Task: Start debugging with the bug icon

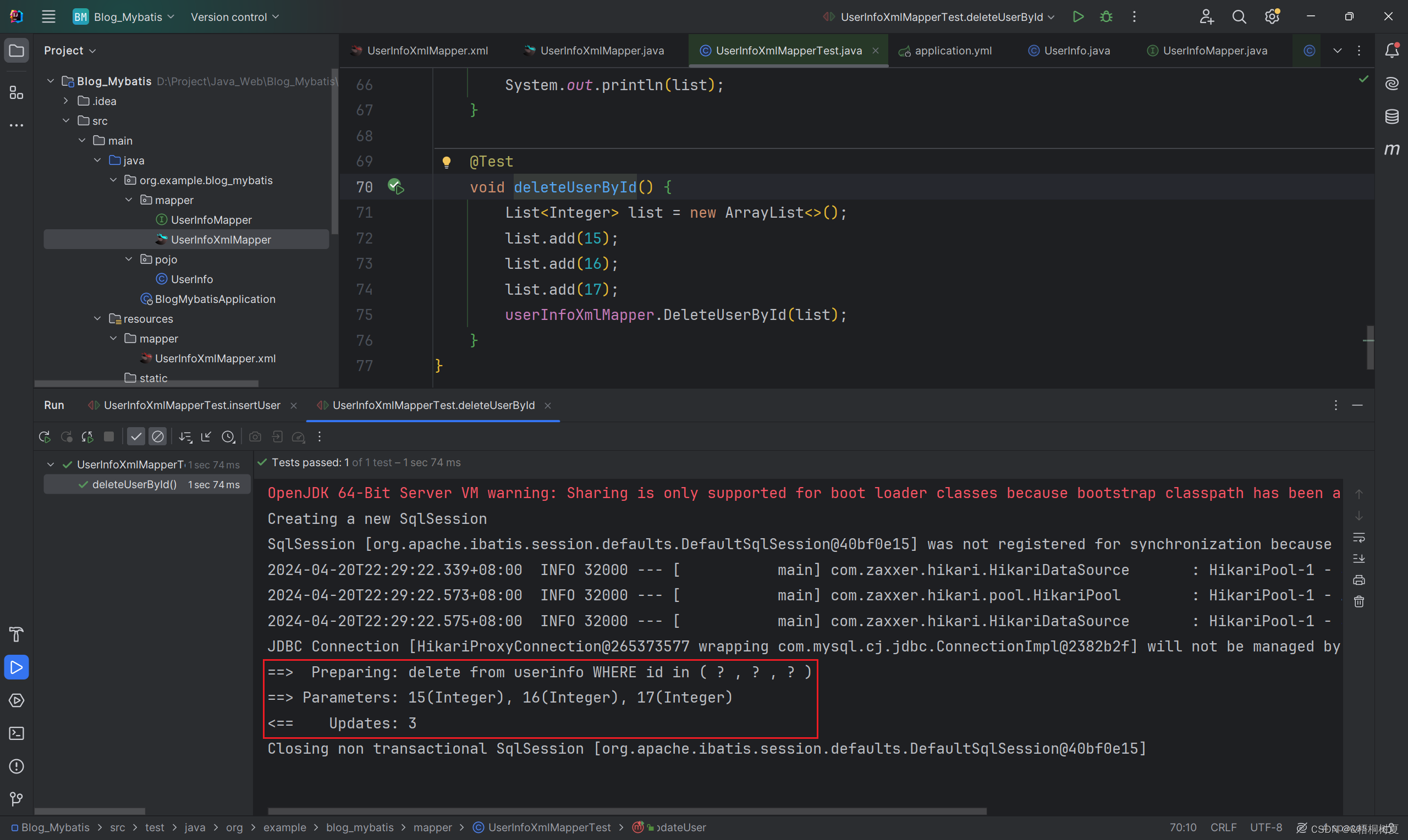Action: [x=1105, y=17]
